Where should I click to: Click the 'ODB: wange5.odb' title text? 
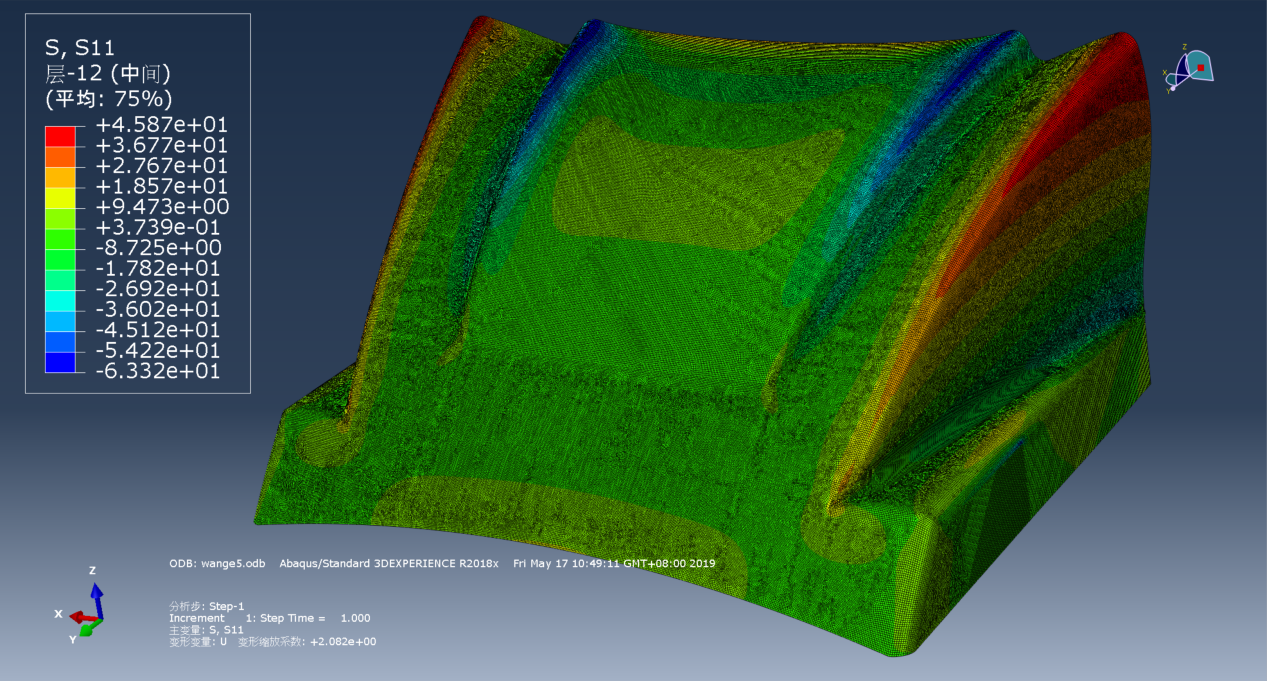click(217, 564)
